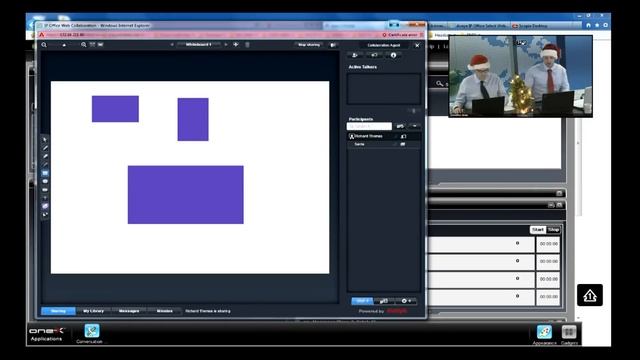Choose the rounded rectangle tool

(45, 190)
